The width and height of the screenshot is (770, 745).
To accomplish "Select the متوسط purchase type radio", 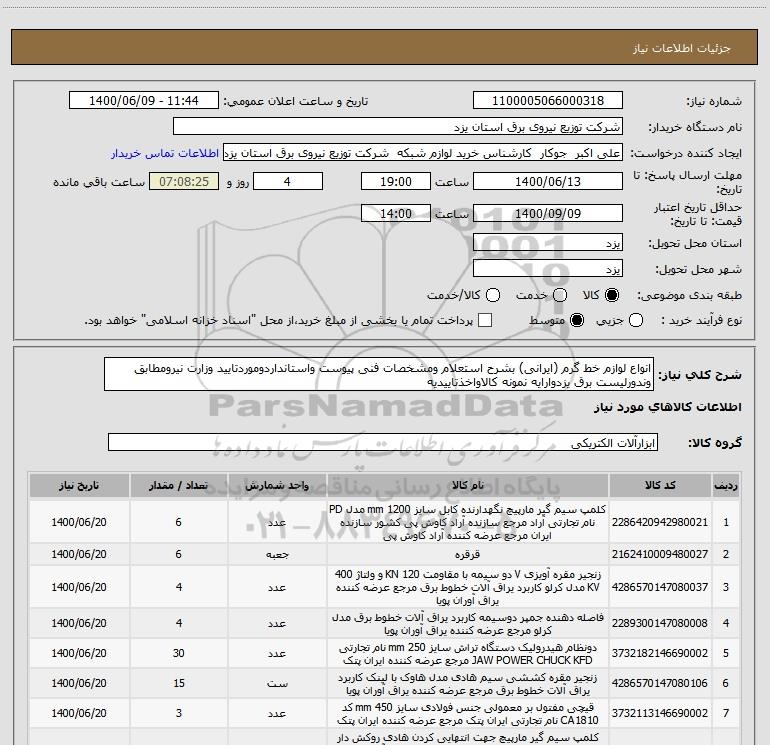I will [x=577, y=320].
